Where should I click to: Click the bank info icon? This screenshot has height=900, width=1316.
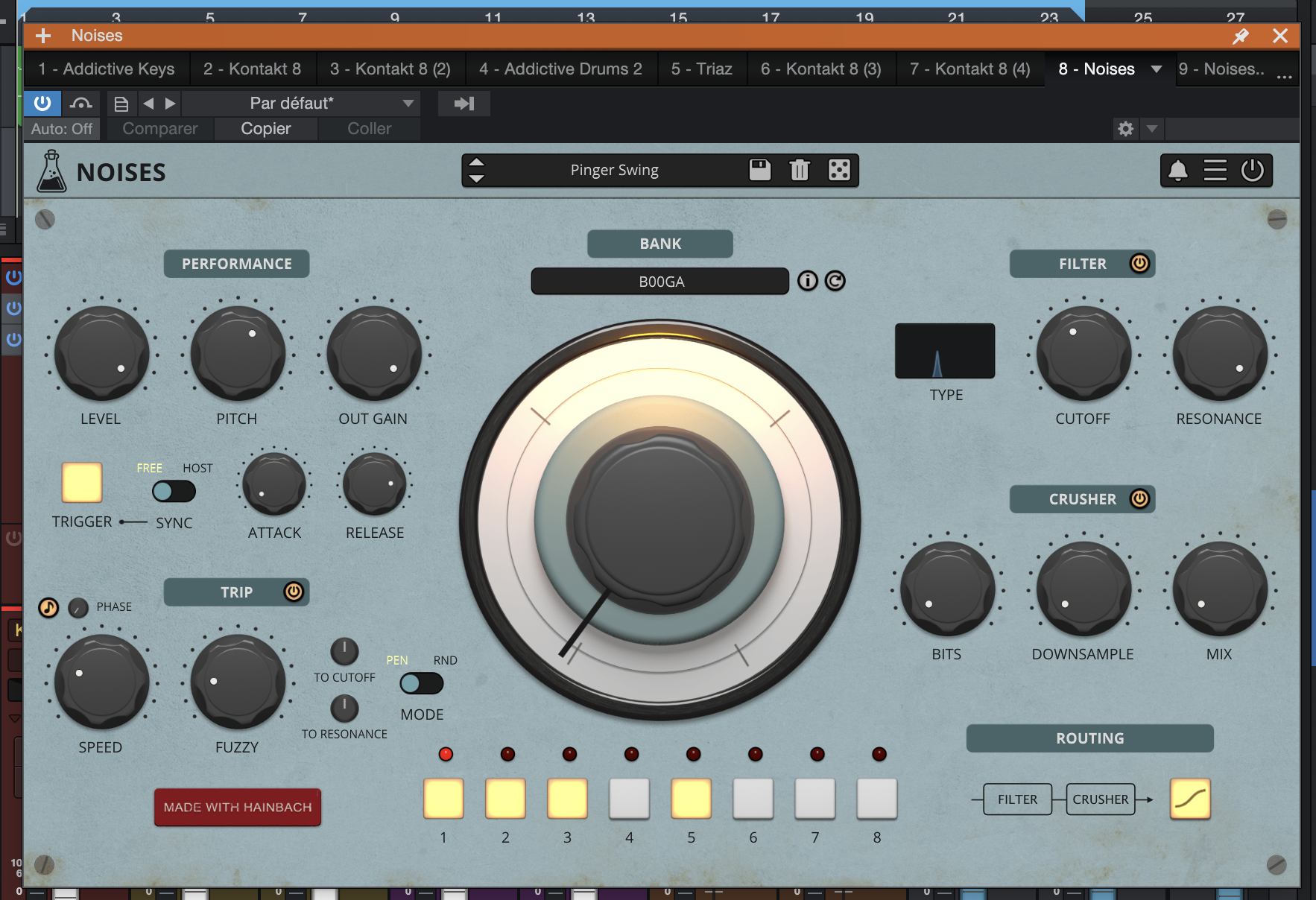808,281
